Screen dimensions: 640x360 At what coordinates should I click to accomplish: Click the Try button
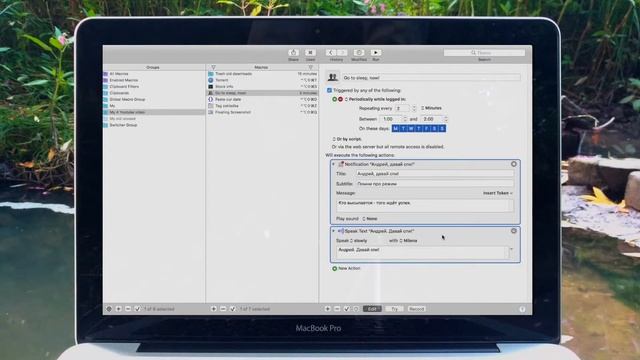[394, 309]
